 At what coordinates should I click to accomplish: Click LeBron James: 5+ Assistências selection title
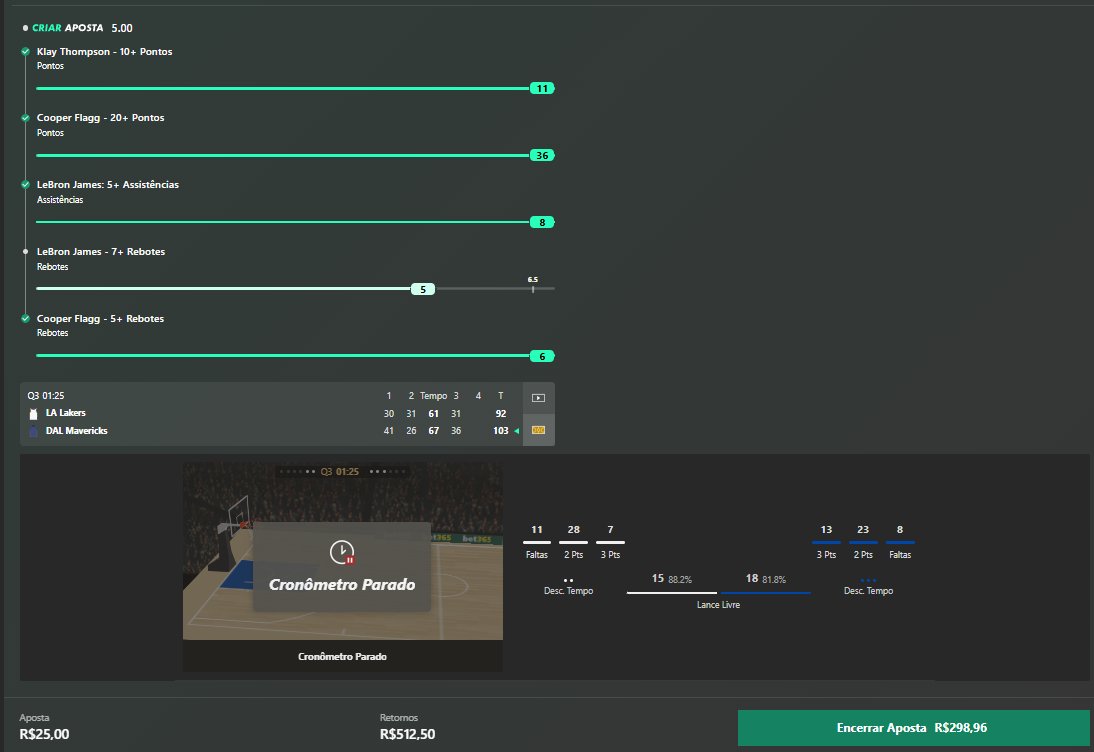tap(107, 185)
